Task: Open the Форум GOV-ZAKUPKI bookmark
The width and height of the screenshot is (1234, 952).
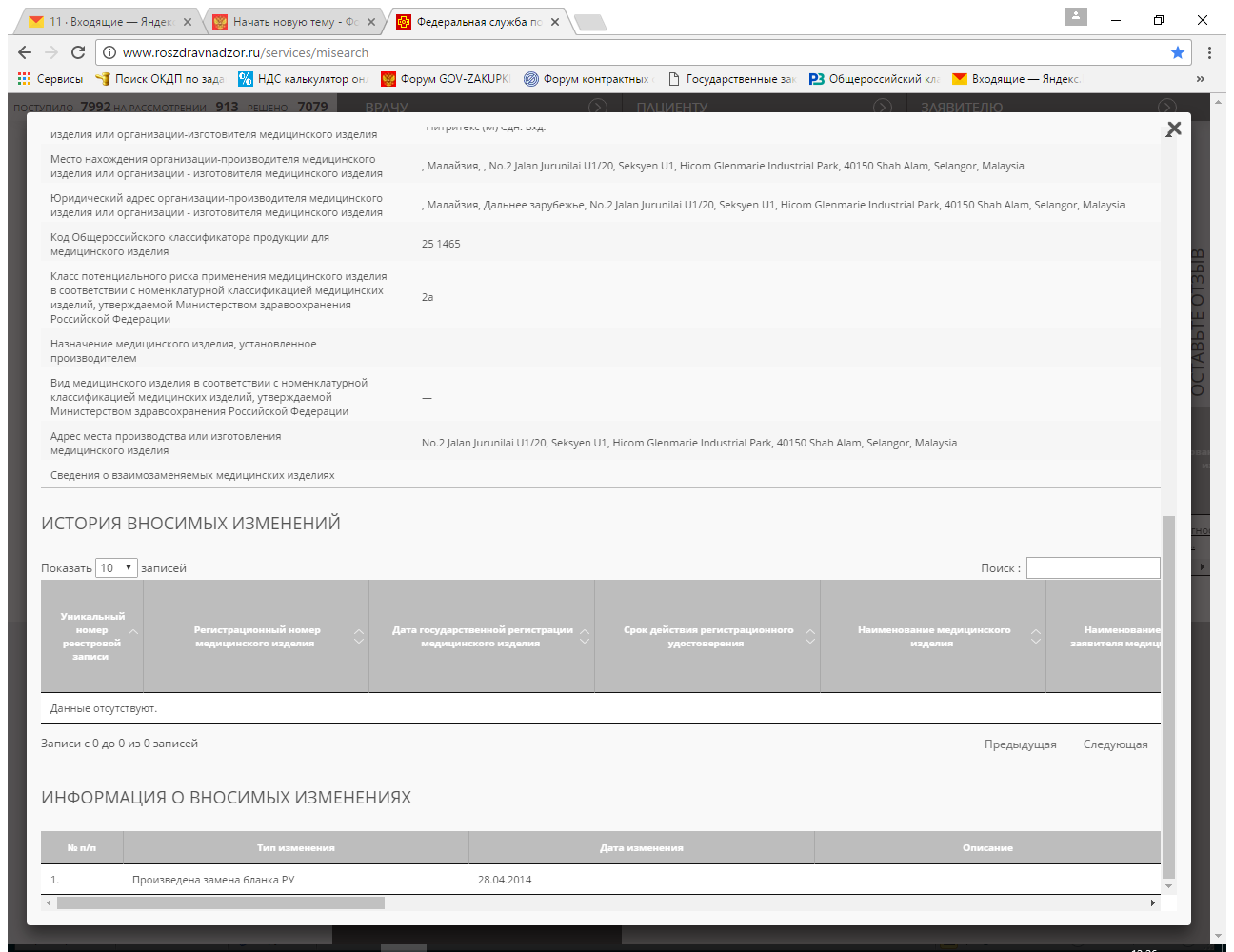Action: point(446,79)
